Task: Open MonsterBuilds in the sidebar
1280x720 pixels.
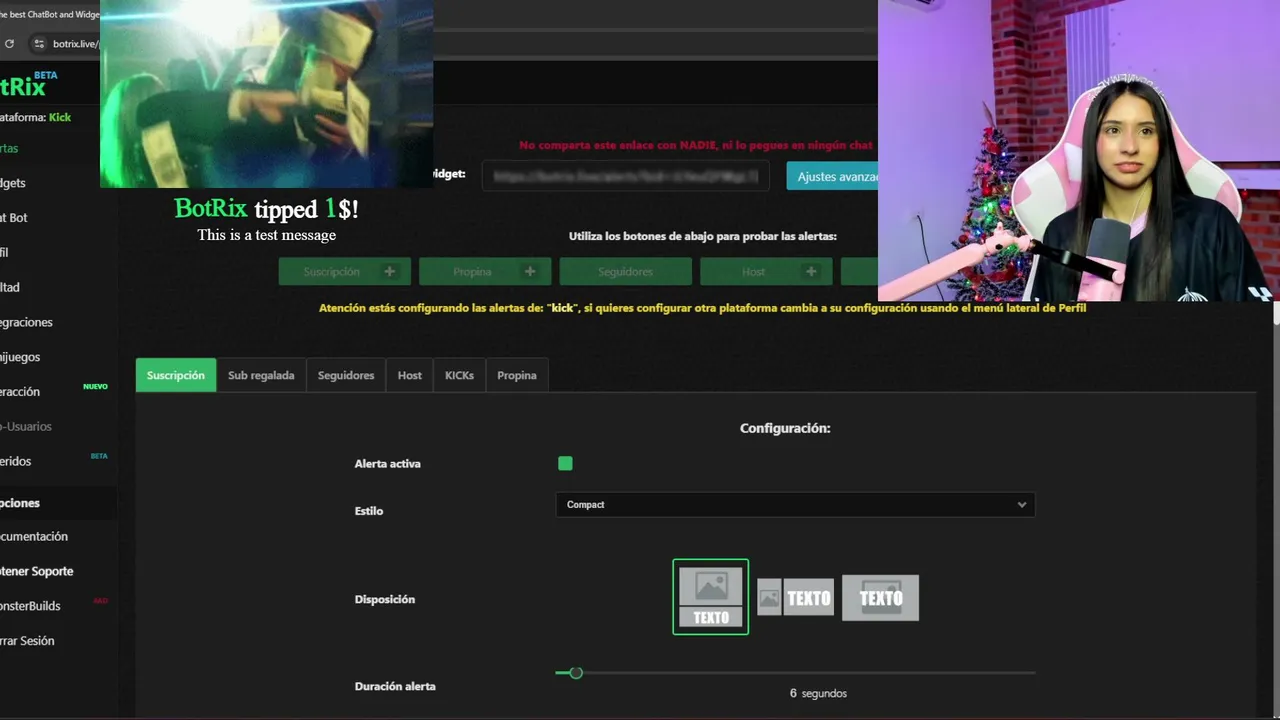Action: (x=30, y=606)
